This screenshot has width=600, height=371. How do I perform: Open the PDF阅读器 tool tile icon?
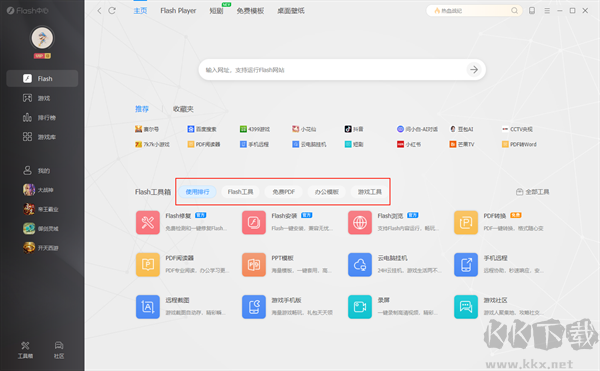(148, 264)
